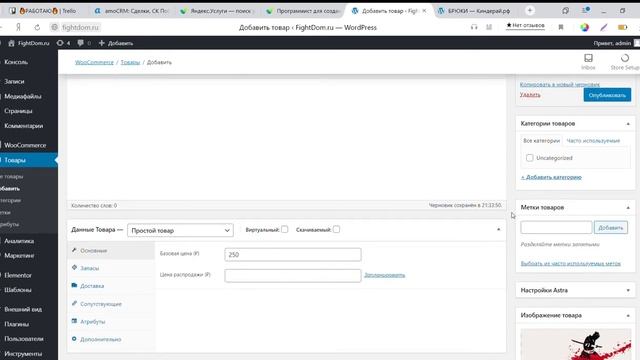Open the colorful circle browser extension icon
The width and height of the screenshot is (640, 360).
coord(584,27)
